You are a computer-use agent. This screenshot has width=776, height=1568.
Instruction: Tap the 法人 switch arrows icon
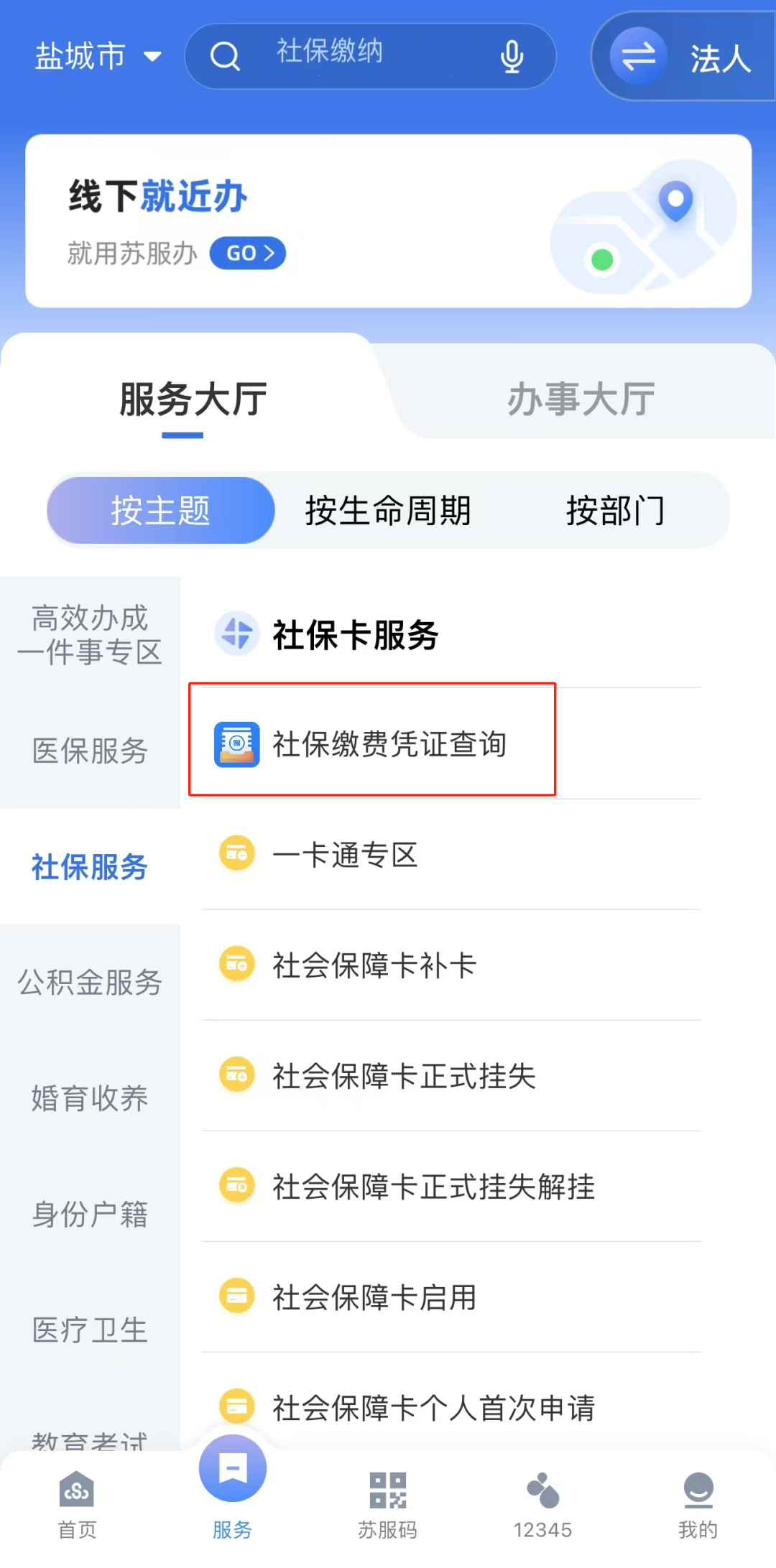click(638, 56)
